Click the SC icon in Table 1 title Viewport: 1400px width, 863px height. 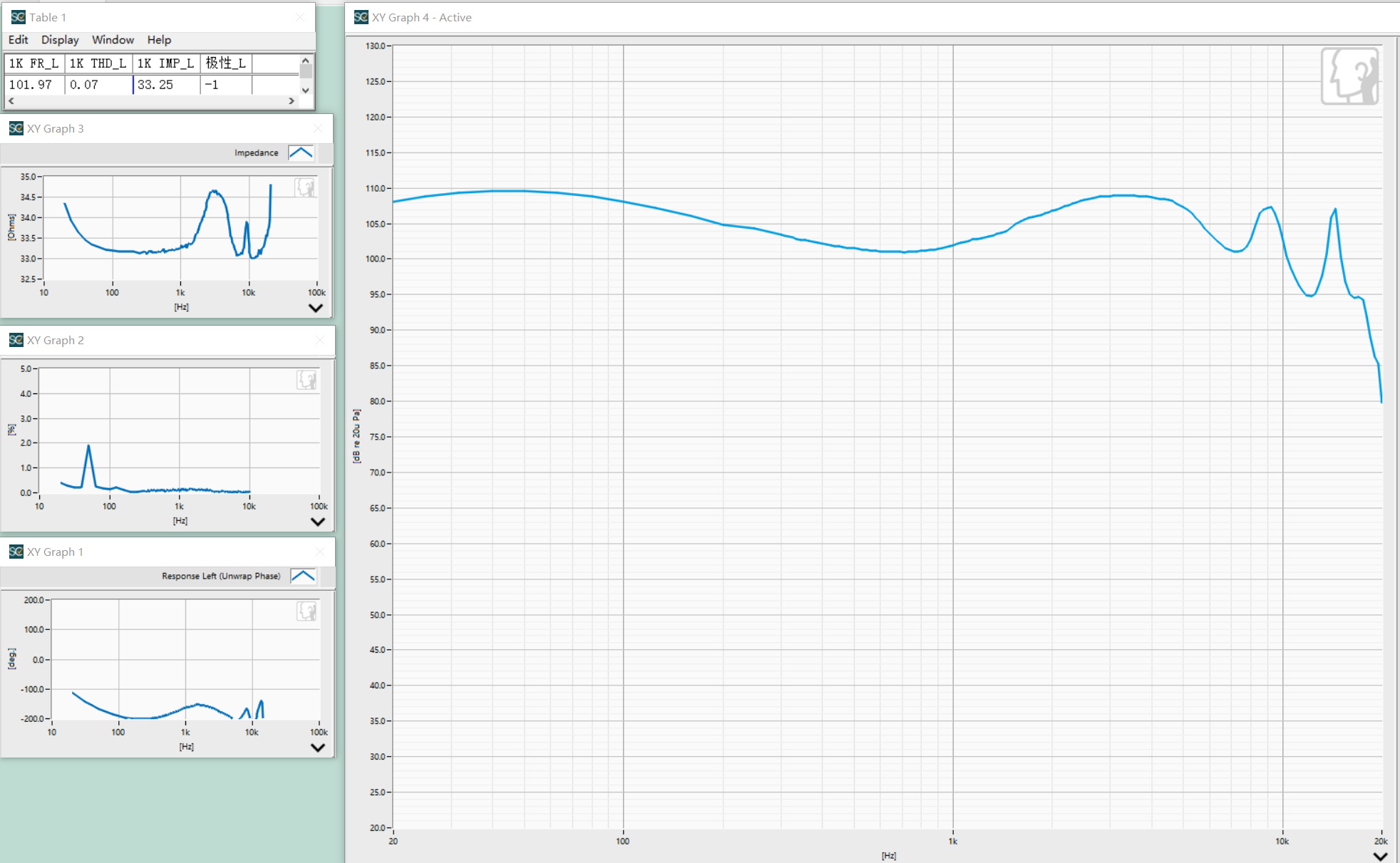coord(18,17)
